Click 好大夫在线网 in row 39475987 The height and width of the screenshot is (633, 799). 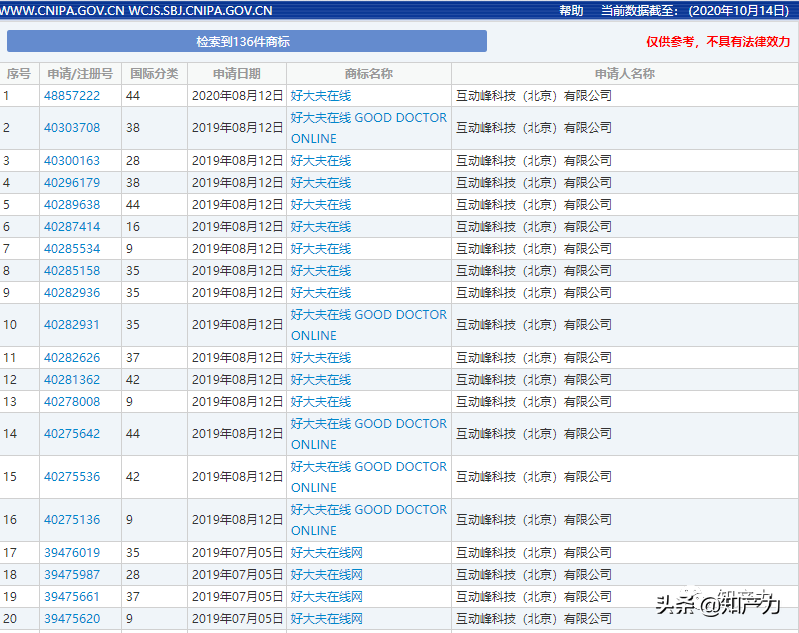tap(327, 575)
